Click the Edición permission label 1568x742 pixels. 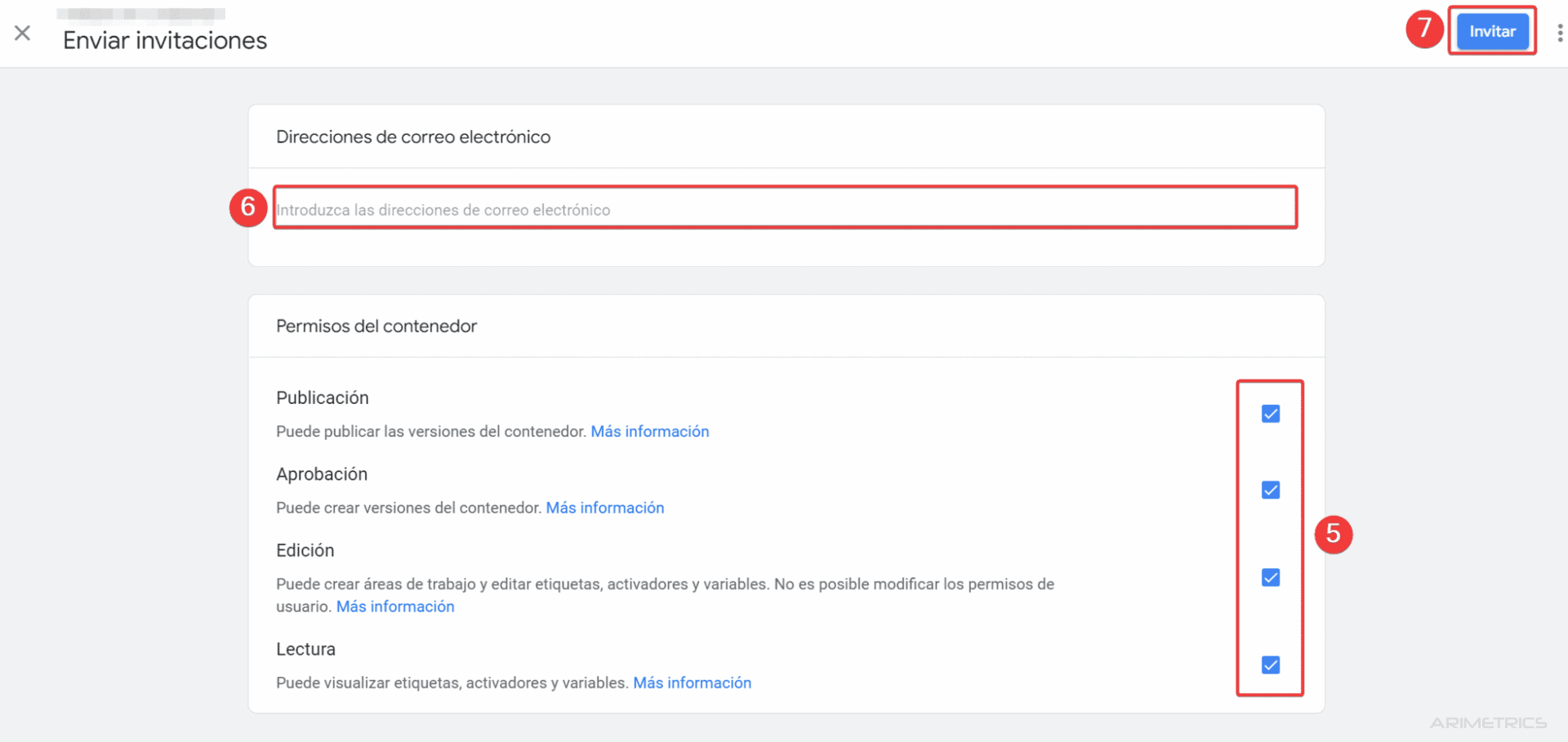pyautogui.click(x=305, y=550)
